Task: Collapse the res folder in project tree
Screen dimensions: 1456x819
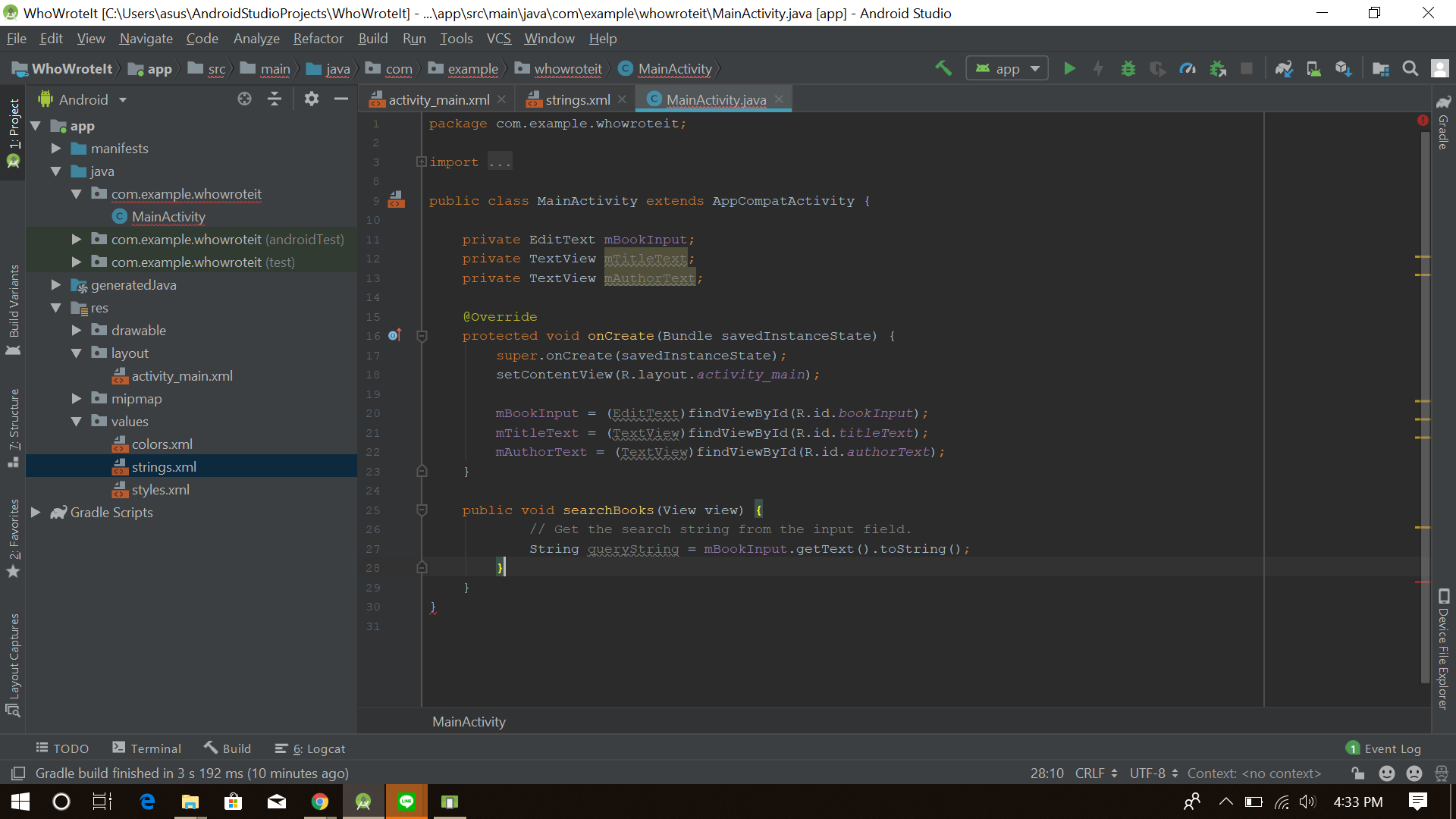Action: [x=55, y=308]
